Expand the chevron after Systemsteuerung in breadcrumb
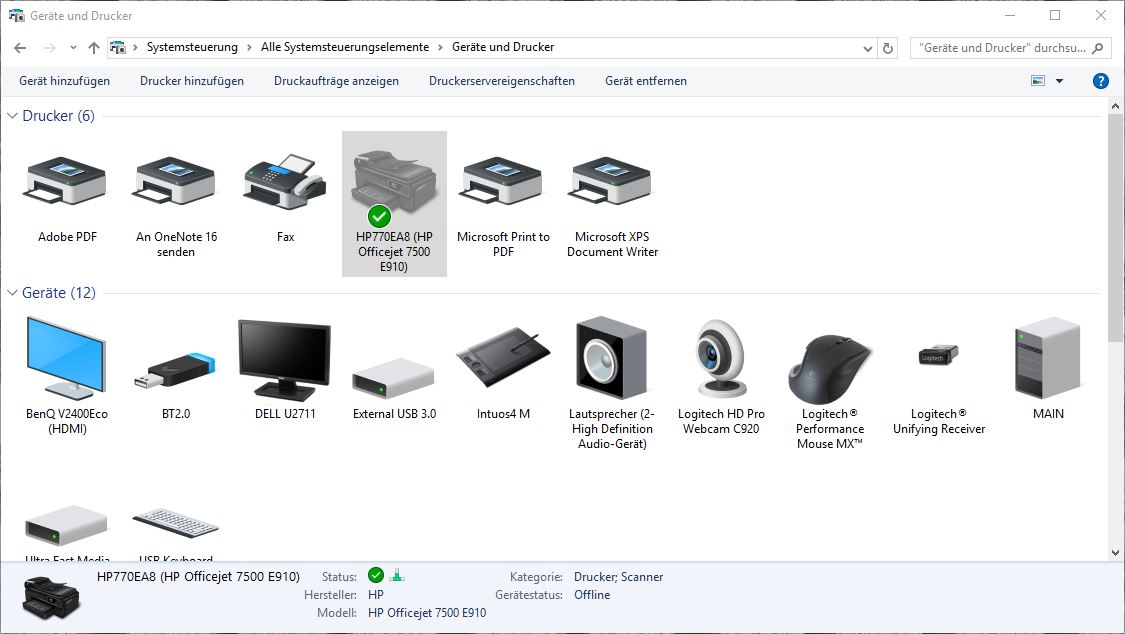The image size is (1125, 634). pyautogui.click(x=249, y=47)
